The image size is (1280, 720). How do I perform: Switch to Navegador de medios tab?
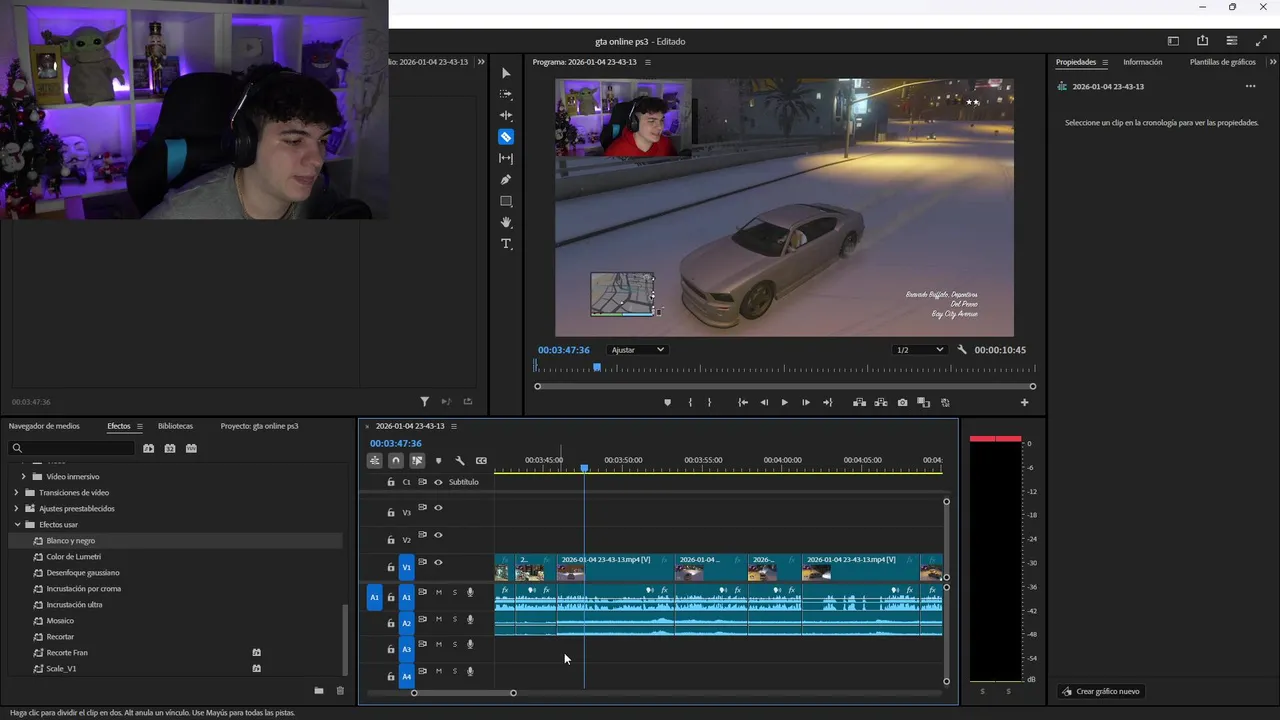[44, 426]
